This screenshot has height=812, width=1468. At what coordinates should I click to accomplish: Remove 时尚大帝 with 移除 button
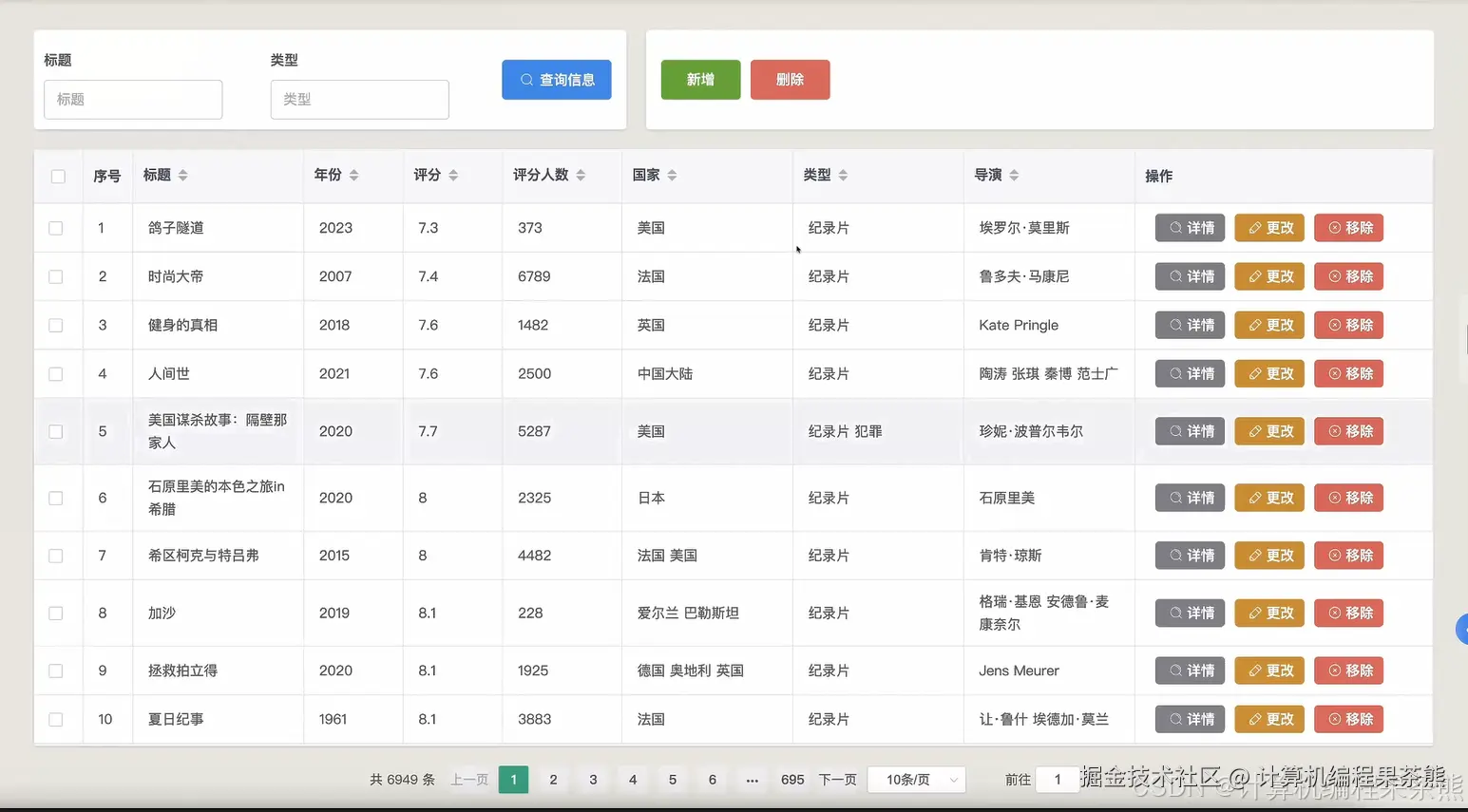point(1348,276)
